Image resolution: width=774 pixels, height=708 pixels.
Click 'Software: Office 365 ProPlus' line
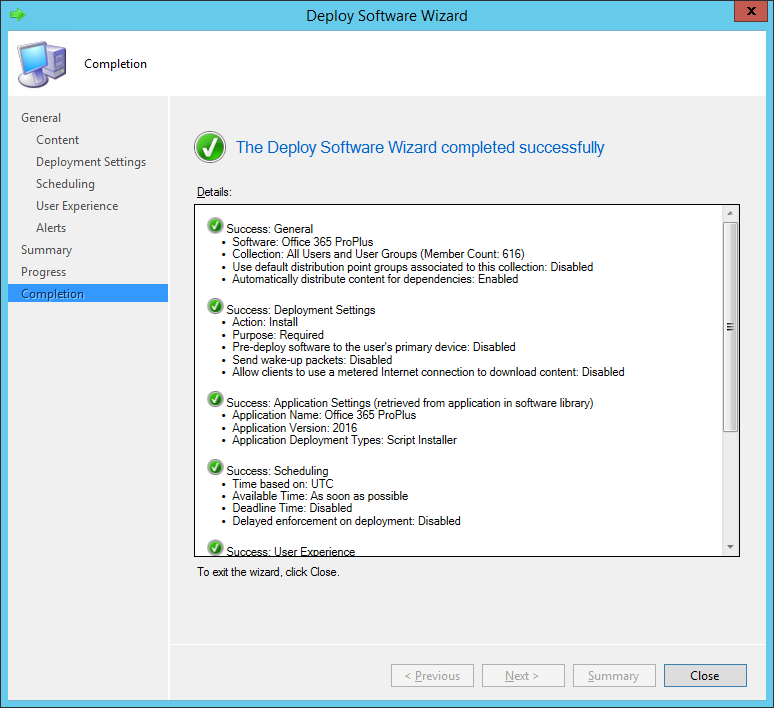click(303, 242)
